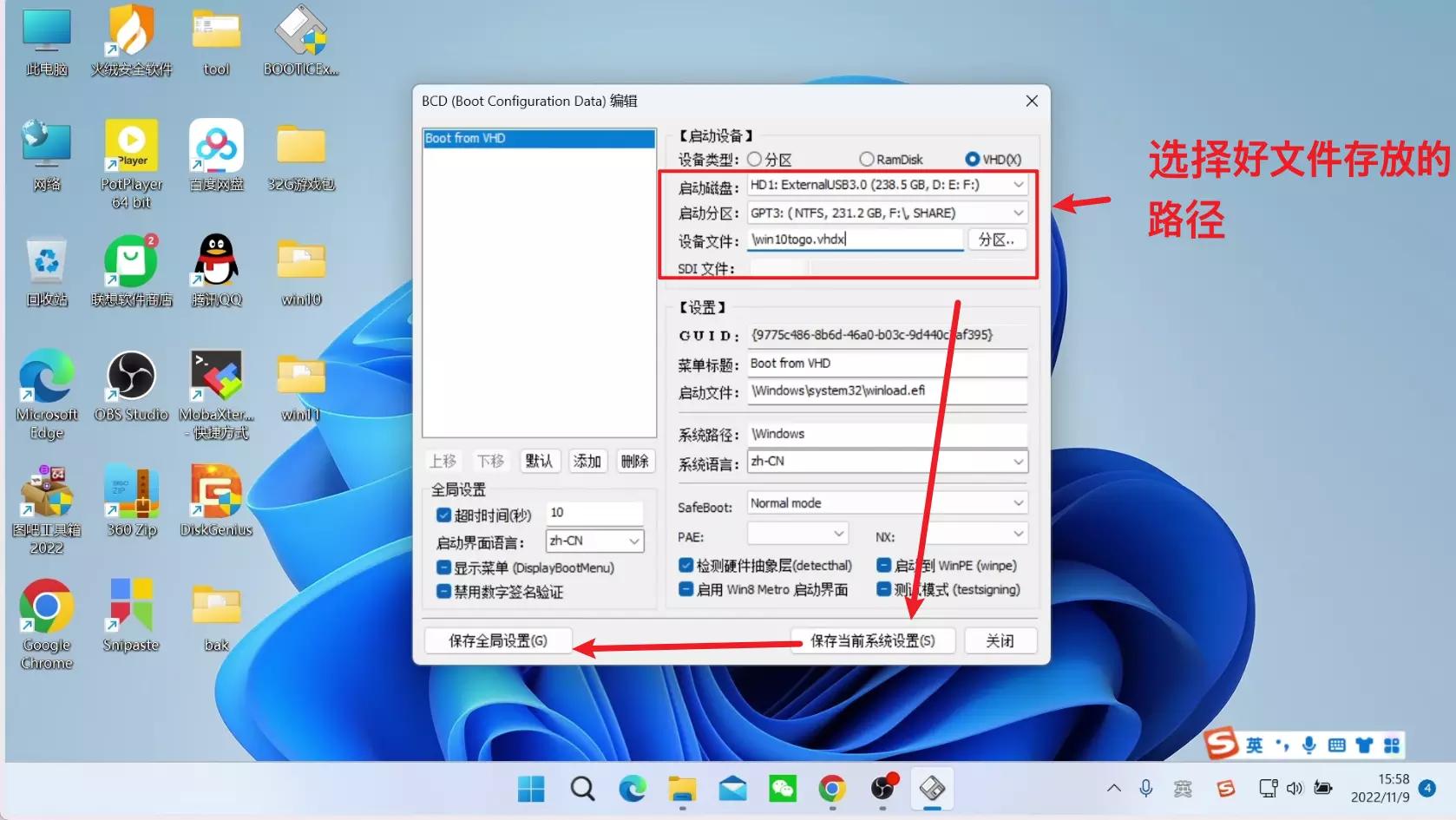Uncheck the 禁用数字签名验证 option

point(443,592)
